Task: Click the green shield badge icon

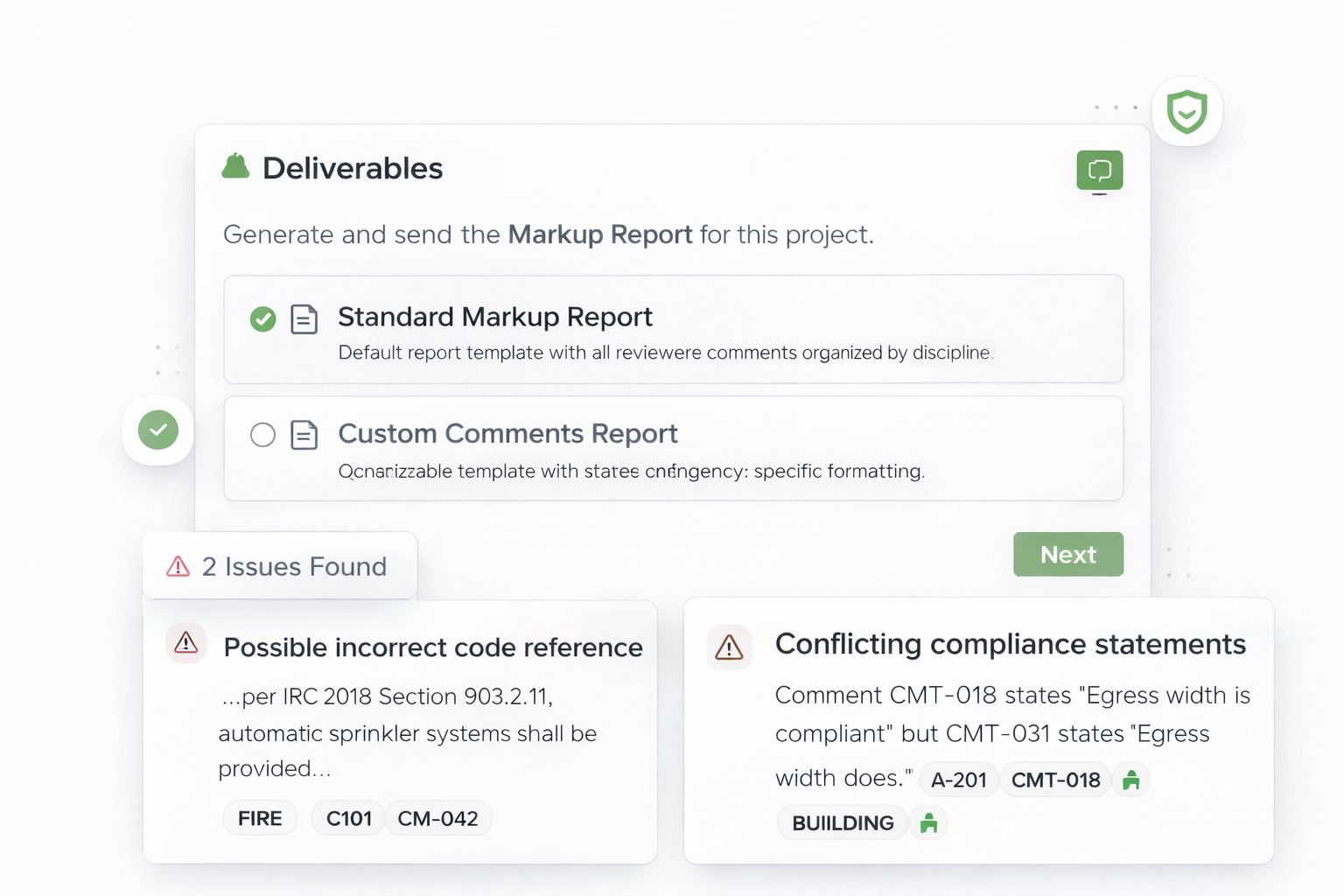Action: pos(1186,112)
